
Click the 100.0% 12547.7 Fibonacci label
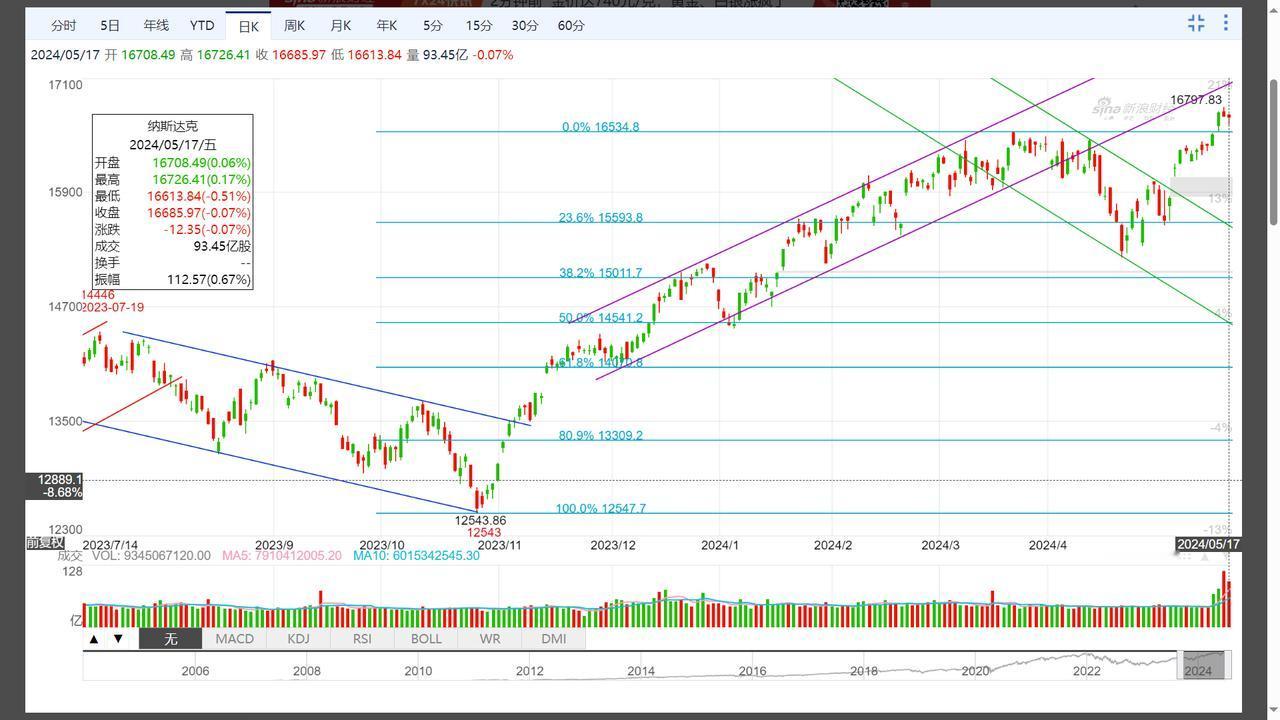coord(600,509)
